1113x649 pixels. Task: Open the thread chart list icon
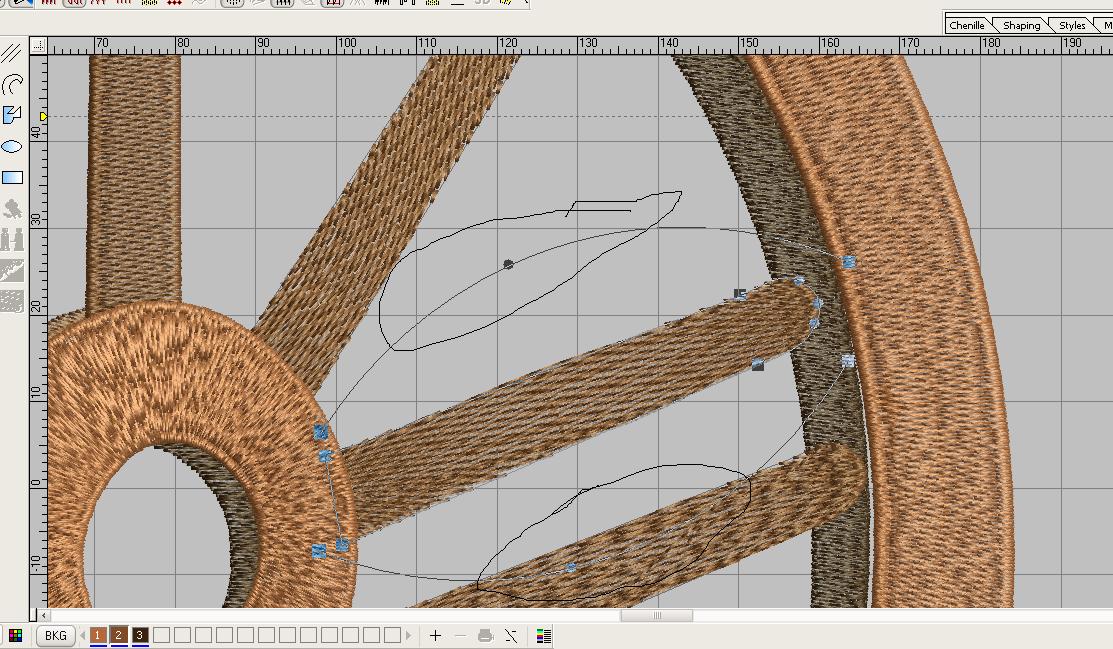tap(544, 635)
